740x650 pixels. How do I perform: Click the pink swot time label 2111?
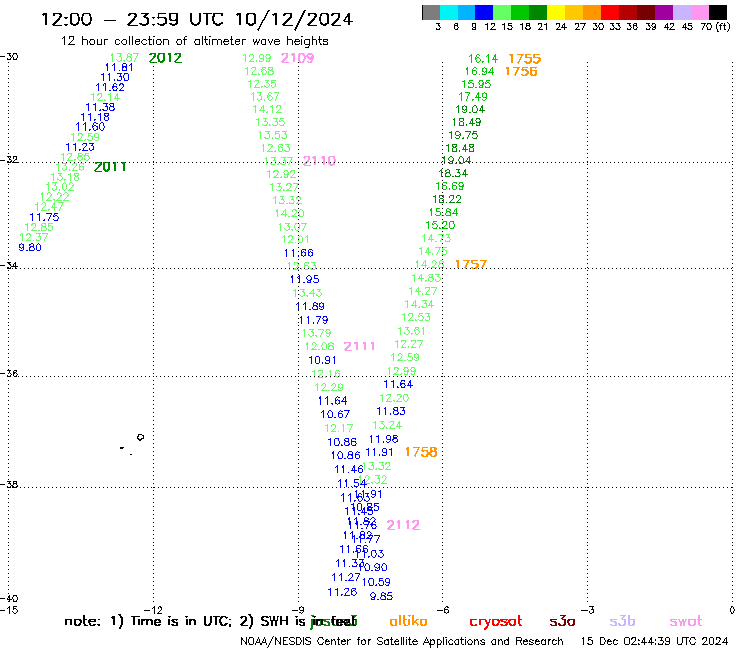[x=359, y=346]
